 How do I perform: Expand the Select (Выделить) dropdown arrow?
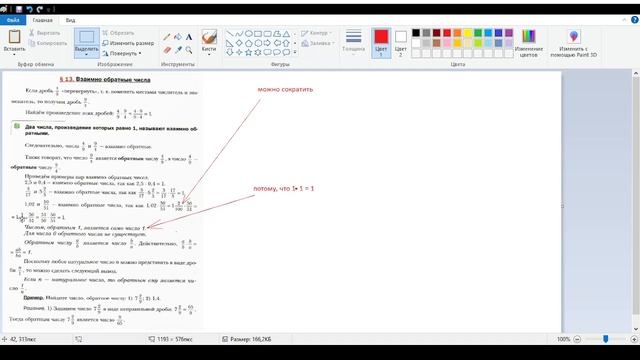coord(87,55)
